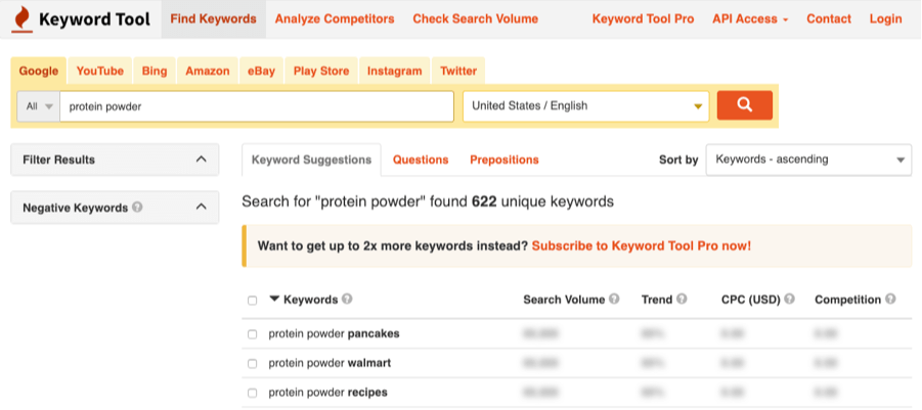The width and height of the screenshot is (922, 410).
Task: Check the protein powder pancakes checkbox
Action: (252, 334)
